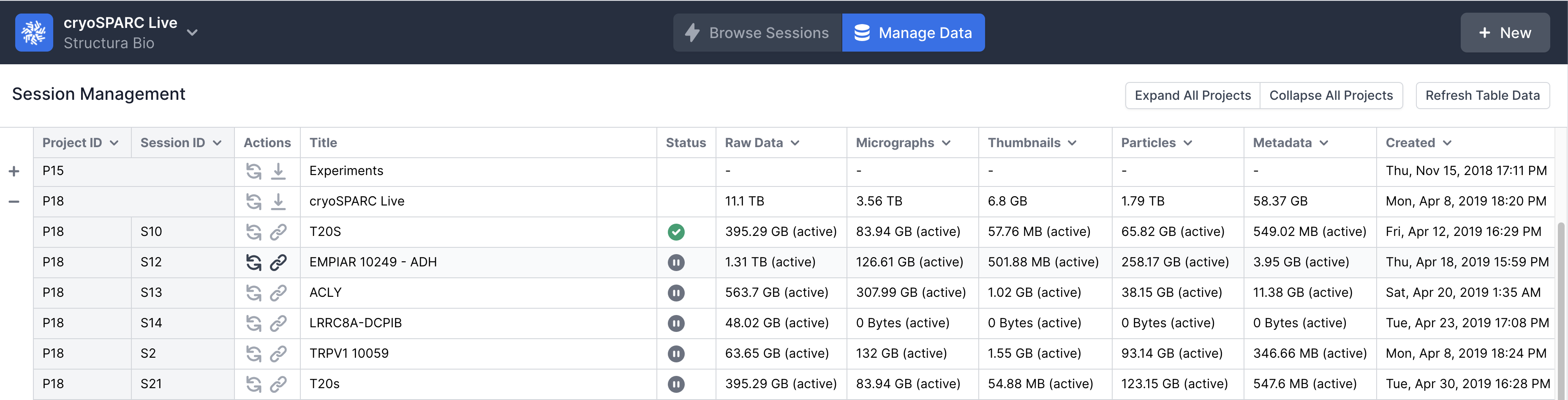Refresh icon for session S21 T20s
Image resolution: width=1568 pixels, height=400 pixels.
254,385
